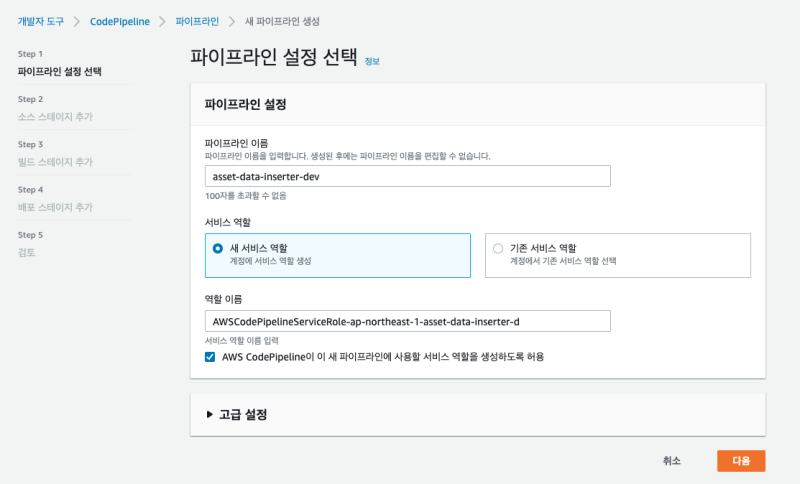Select the 새 서비스 역할 radio button
The image size is (800, 484).
pyautogui.click(x=217, y=248)
